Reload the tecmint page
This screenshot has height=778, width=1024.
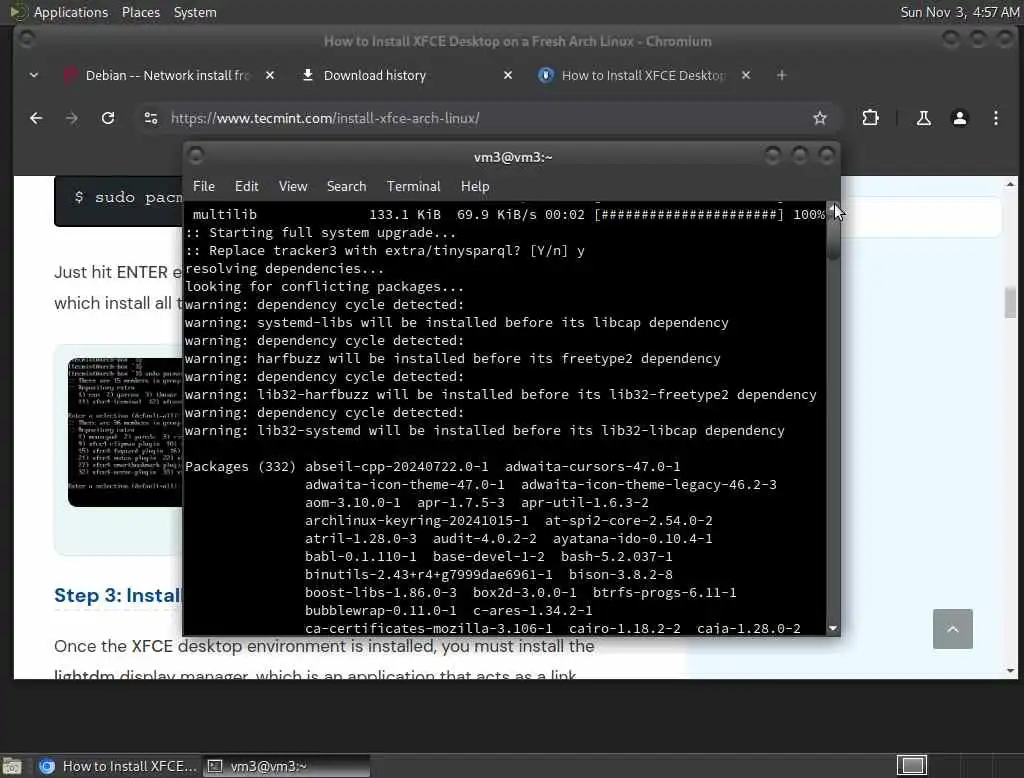[108, 118]
